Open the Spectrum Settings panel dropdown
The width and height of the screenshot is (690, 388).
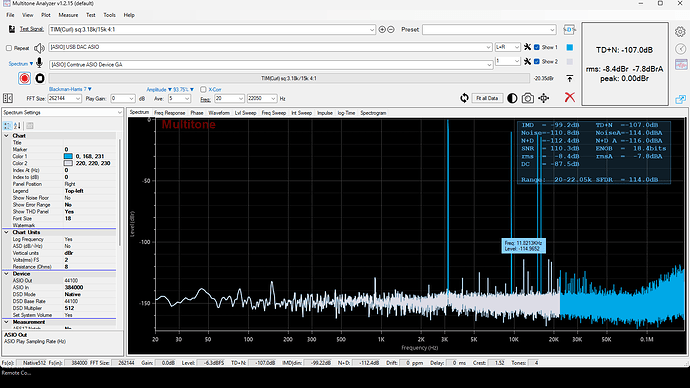click(x=119, y=113)
